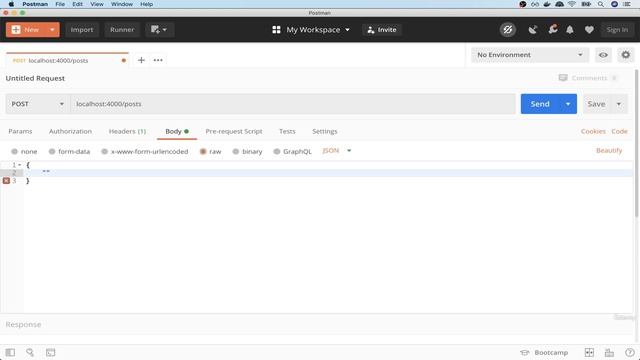Open the find and replace icon

30,353
